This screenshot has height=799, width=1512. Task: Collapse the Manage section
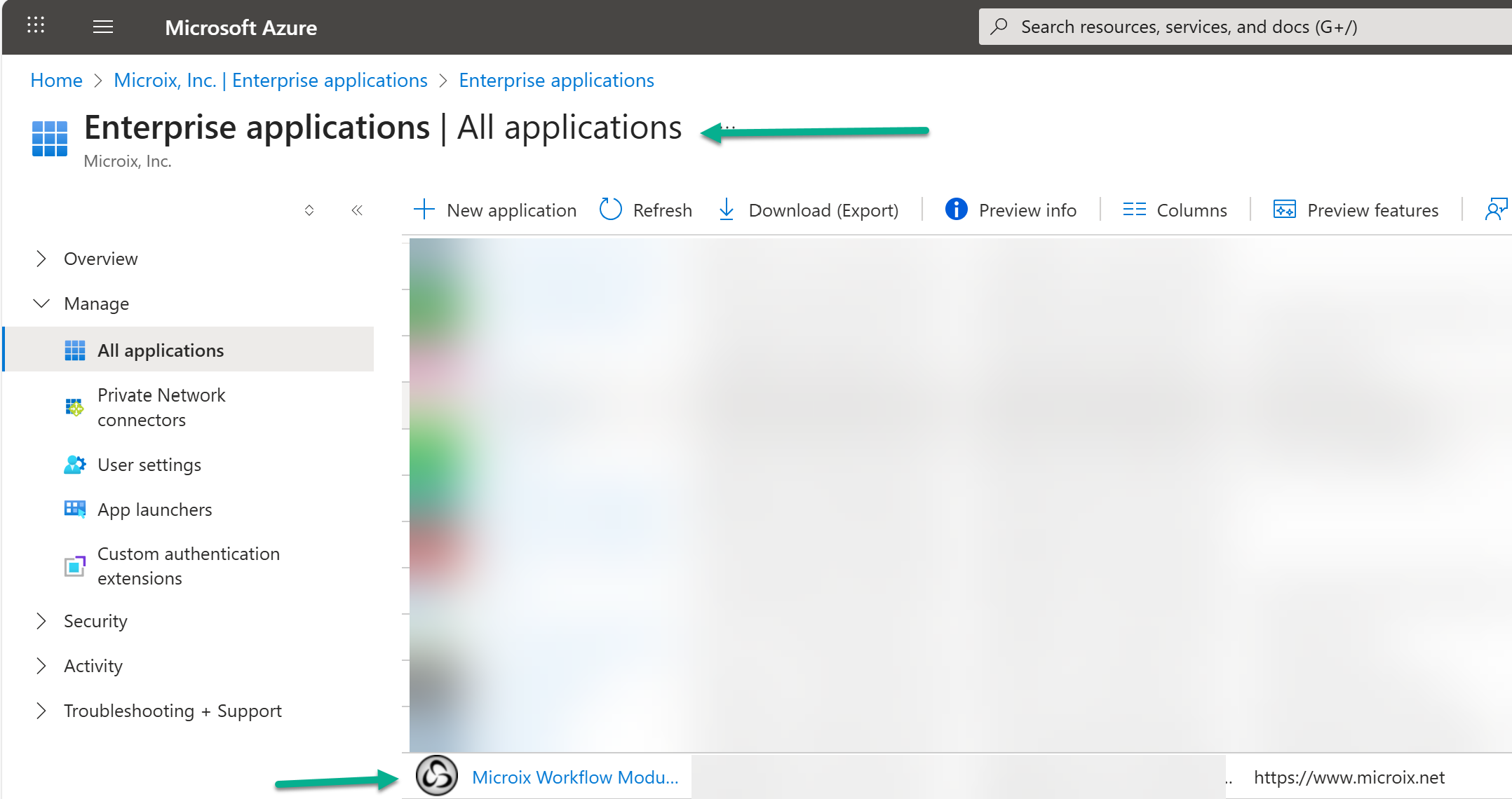[41, 303]
